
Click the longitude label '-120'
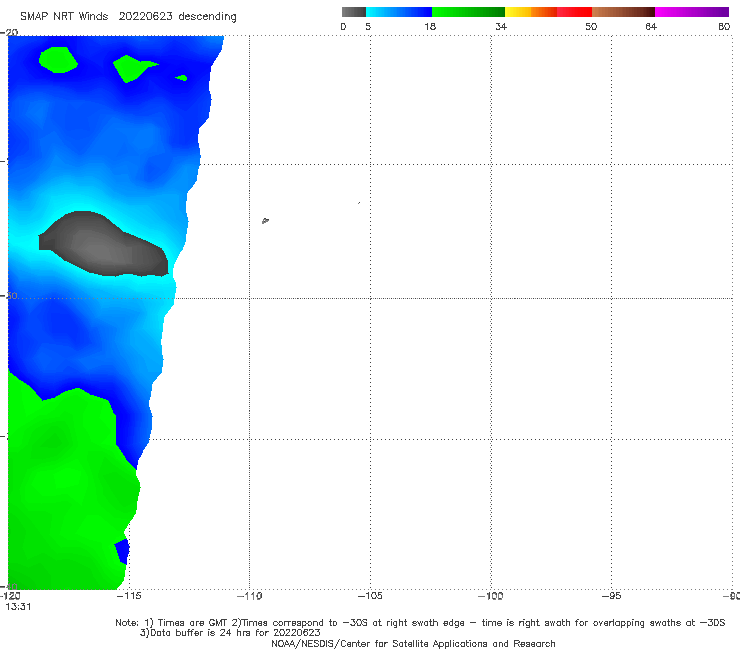10,596
